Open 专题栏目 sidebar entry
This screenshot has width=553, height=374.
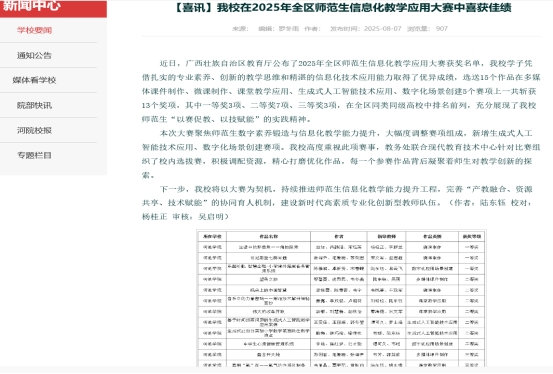point(34,155)
